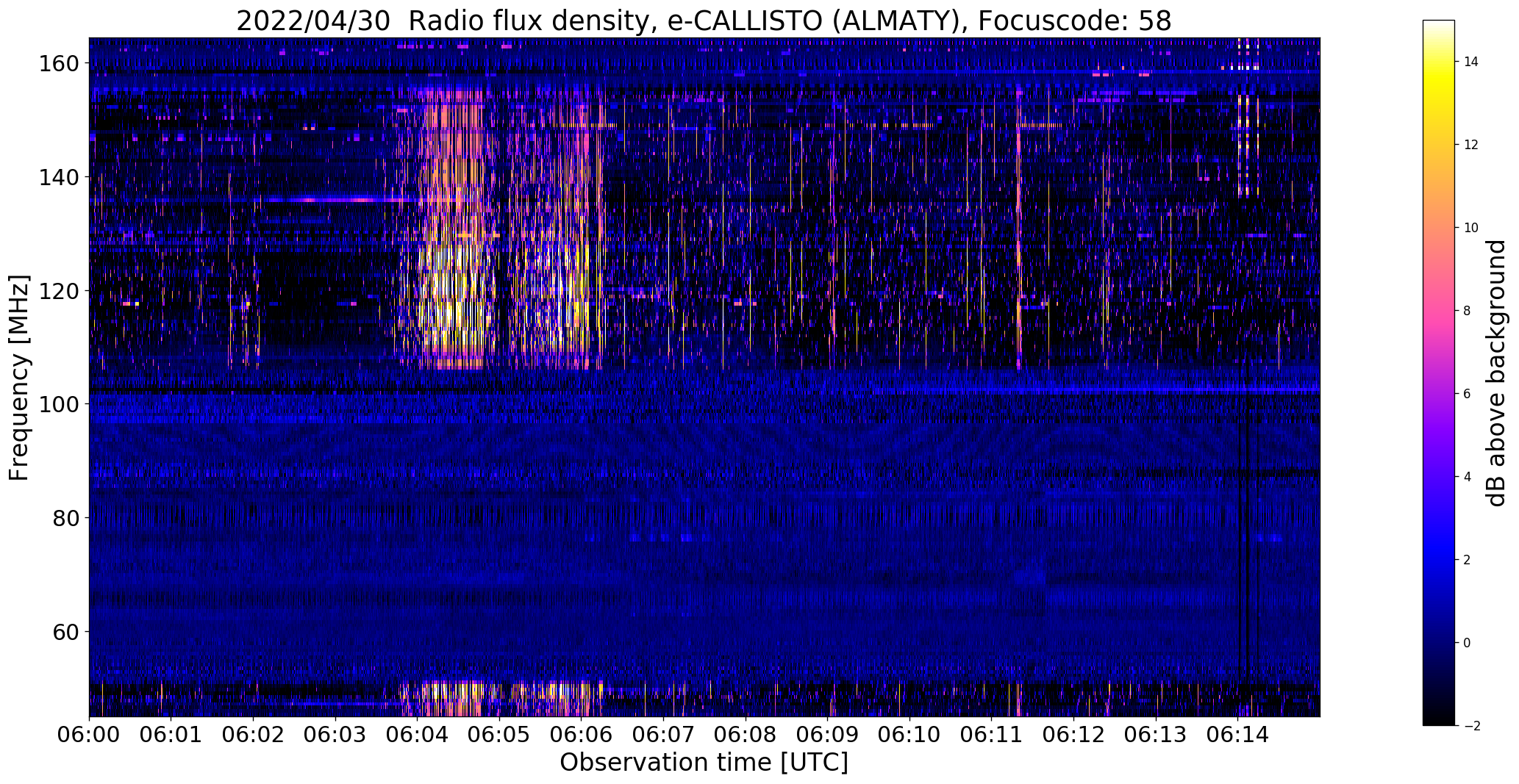
Task: Click the colorbar tick label 14
Action: (1471, 62)
